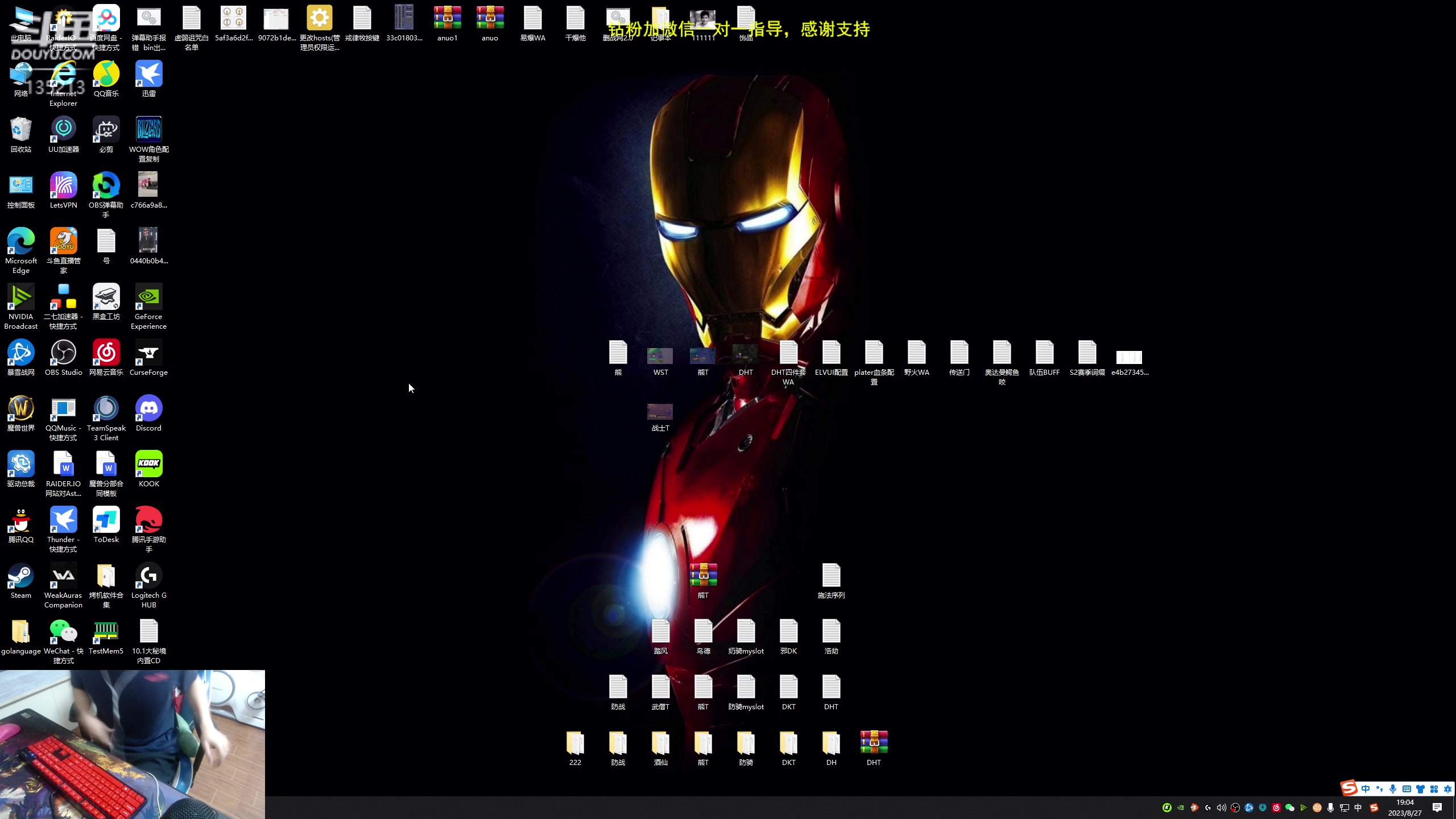Select the 队伍BUFF file
1456x819 pixels.
1044,358
